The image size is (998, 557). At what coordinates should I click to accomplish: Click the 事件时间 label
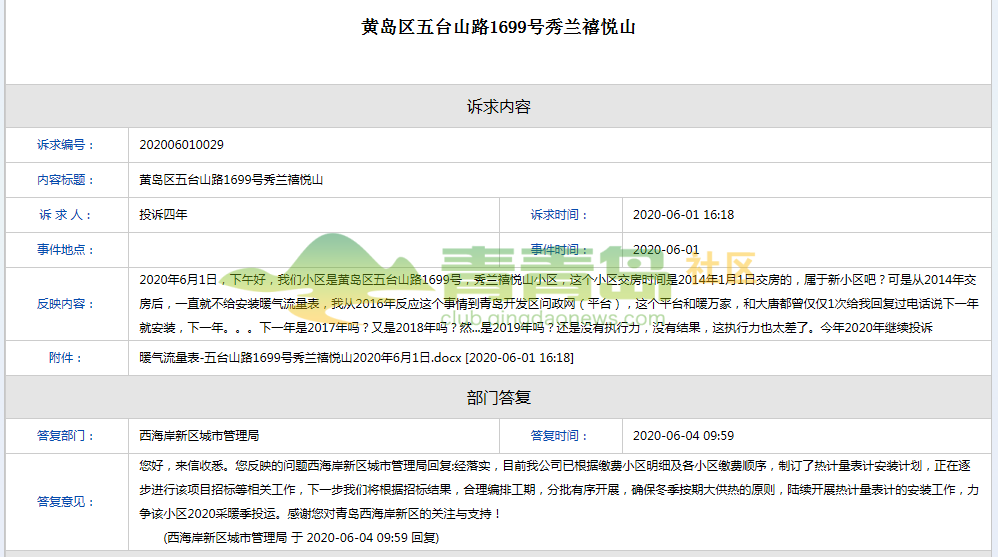click(x=559, y=250)
